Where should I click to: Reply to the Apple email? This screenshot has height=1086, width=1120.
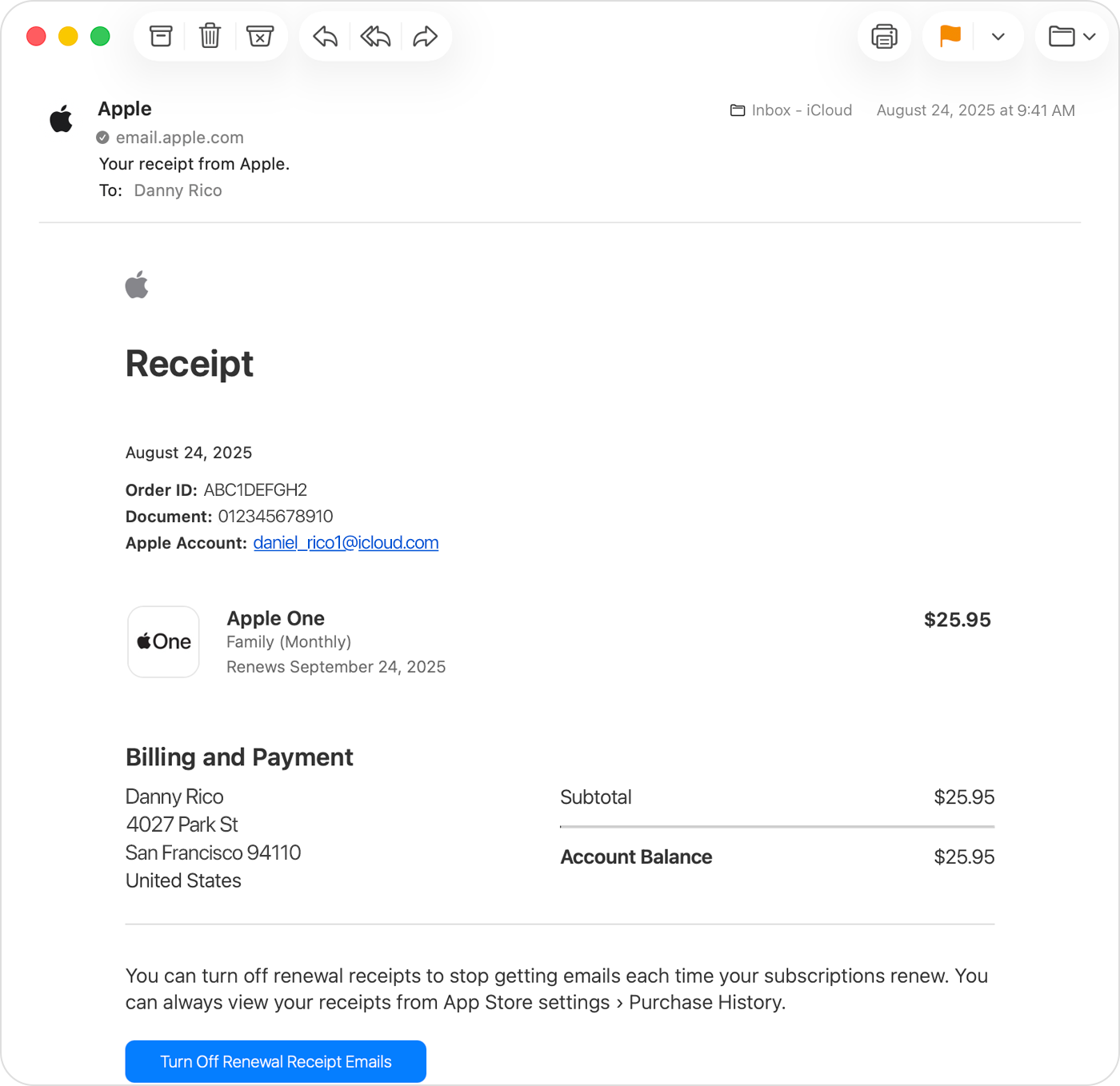point(325,36)
